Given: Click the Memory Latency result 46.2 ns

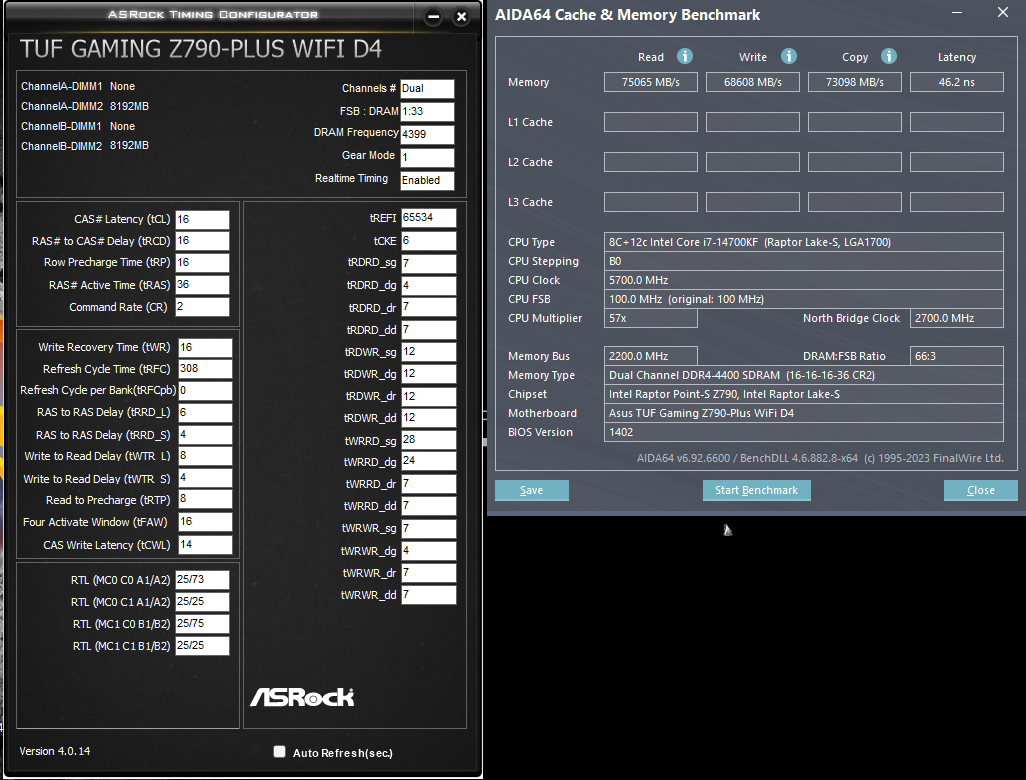Looking at the screenshot, I should click(957, 82).
